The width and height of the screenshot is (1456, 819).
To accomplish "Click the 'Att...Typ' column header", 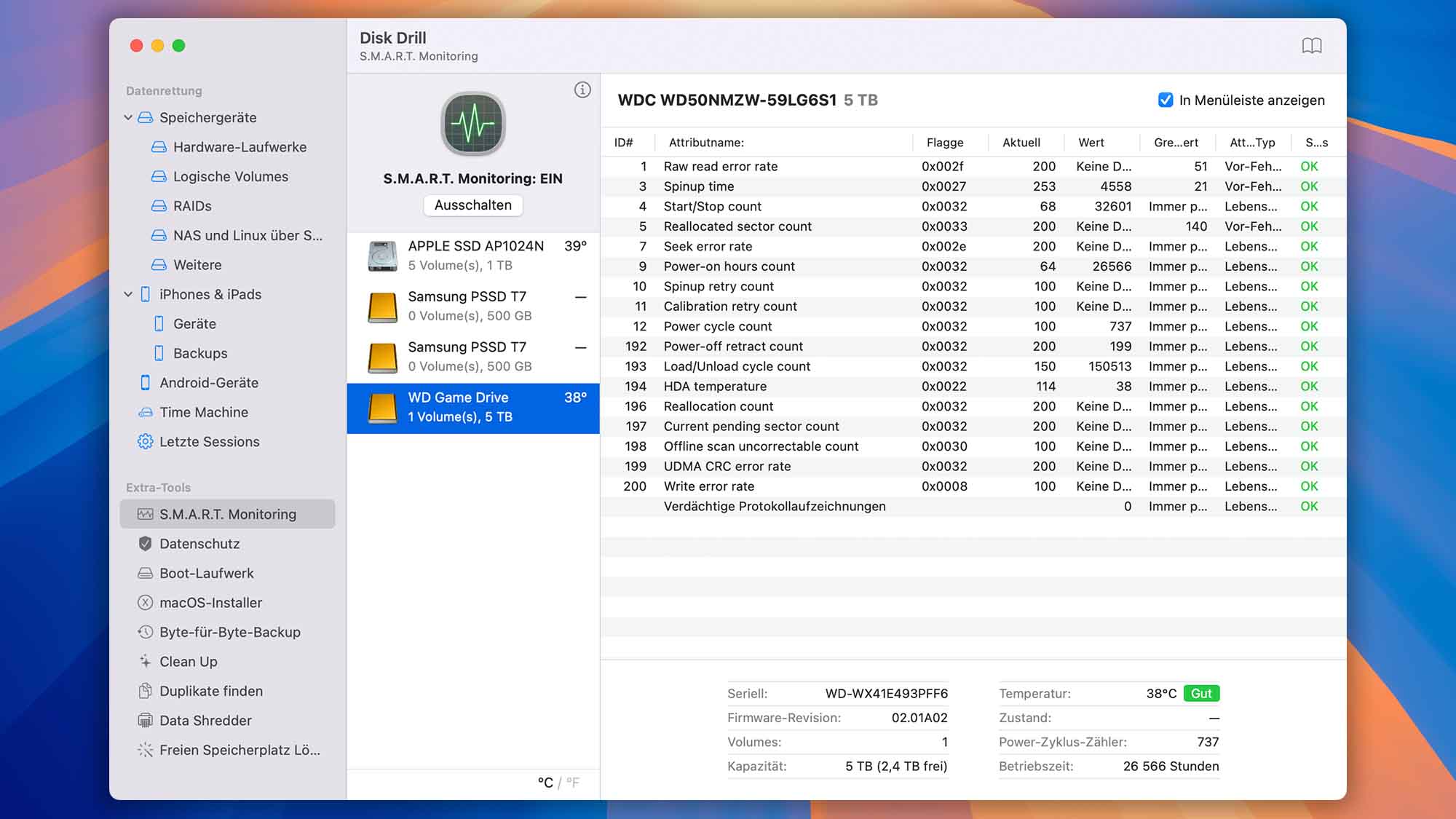I will (x=1252, y=143).
